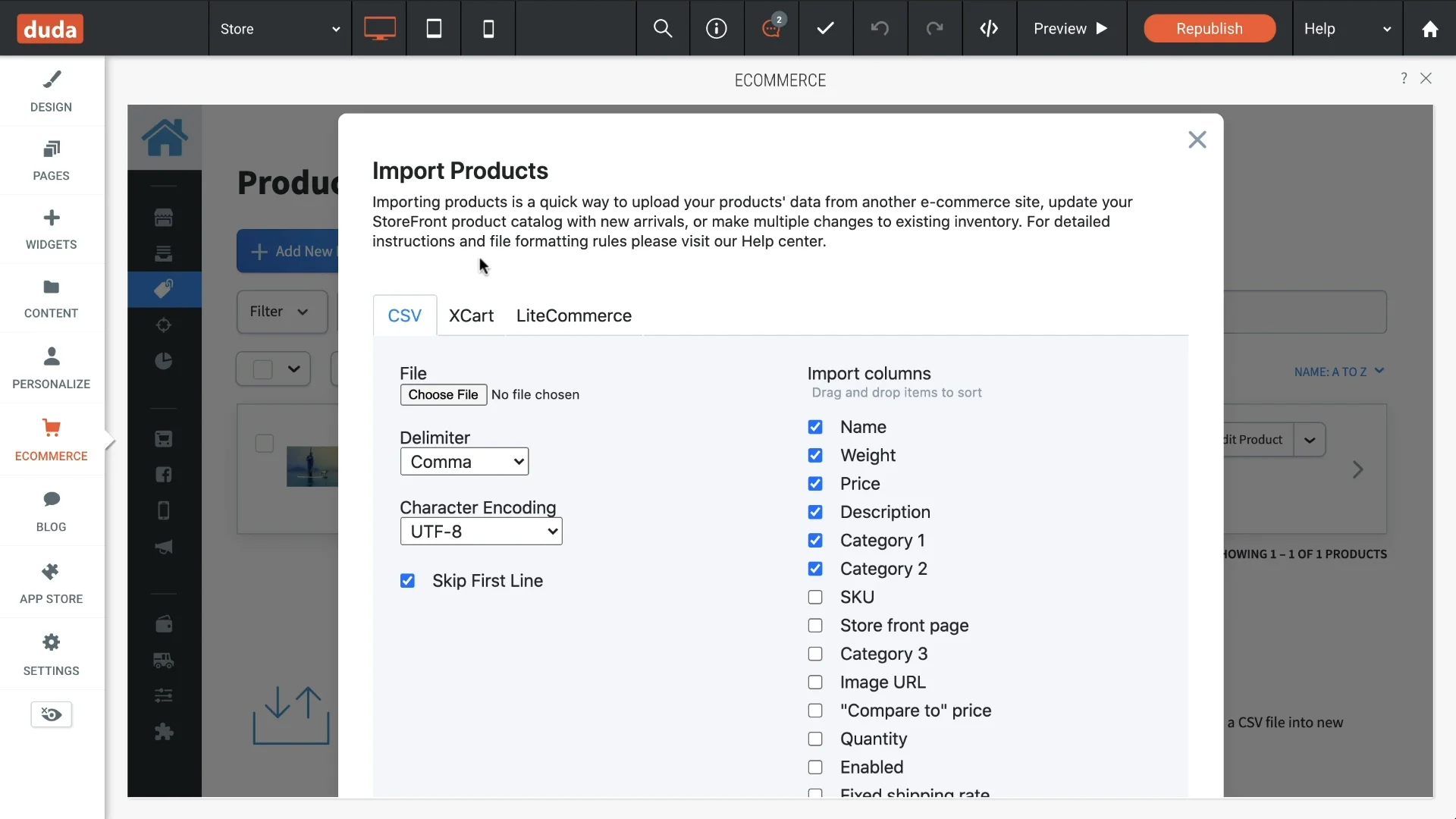1456x819 pixels.
Task: Open the Blog panel
Action: click(x=52, y=511)
